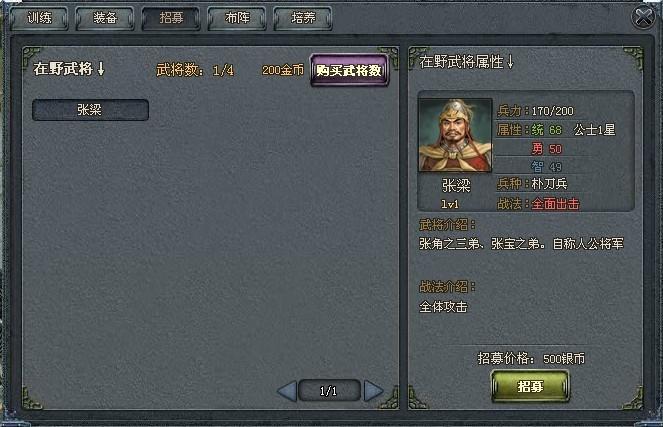Click the 朴刀兵 troop type text

[x=549, y=184]
